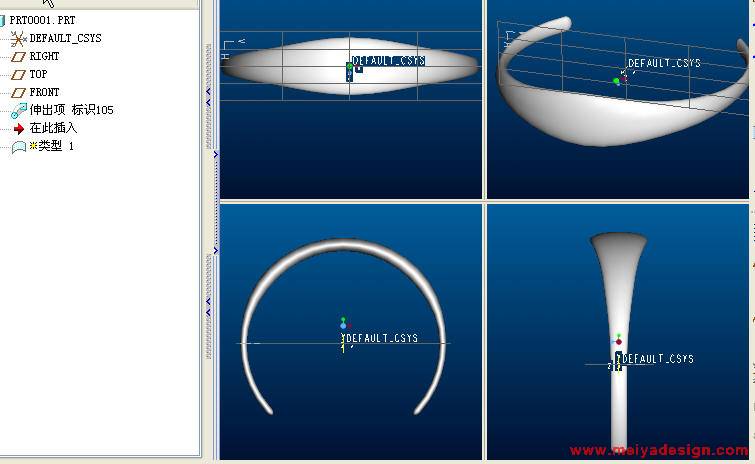
Task: Click the 类型 1 style feature icon
Action: pyautogui.click(x=18, y=147)
